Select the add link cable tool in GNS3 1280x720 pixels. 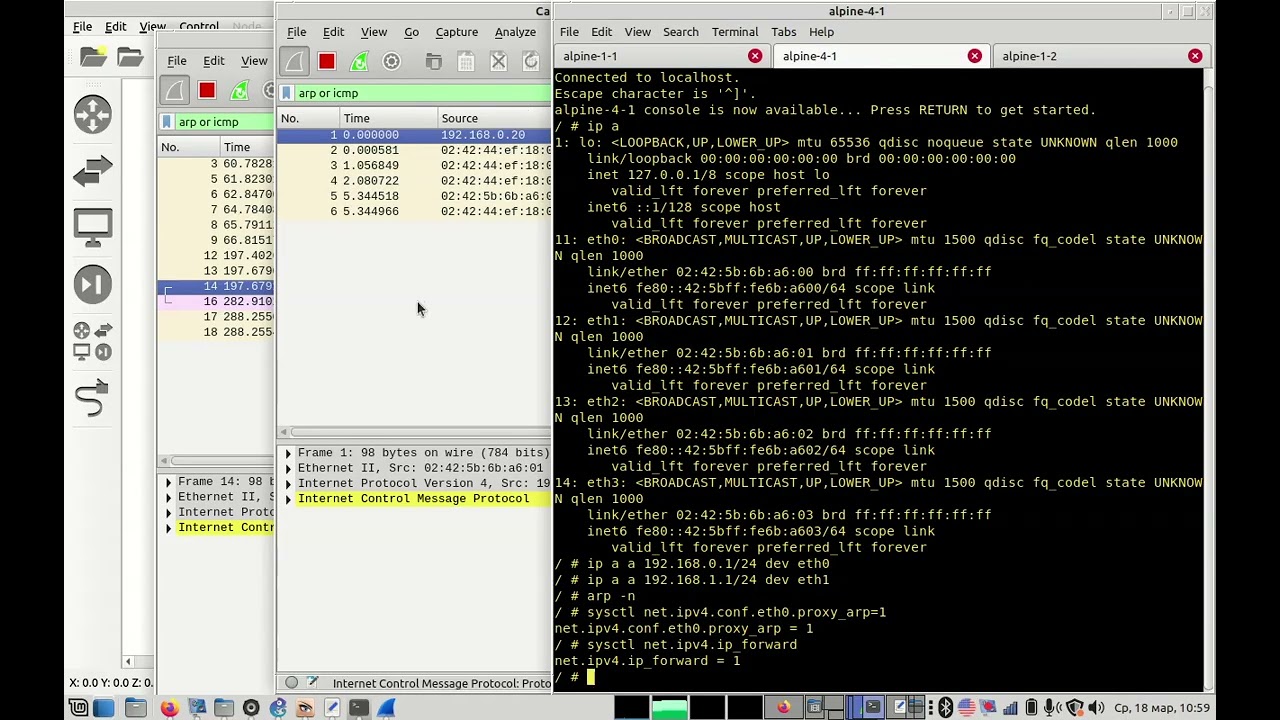pos(92,398)
